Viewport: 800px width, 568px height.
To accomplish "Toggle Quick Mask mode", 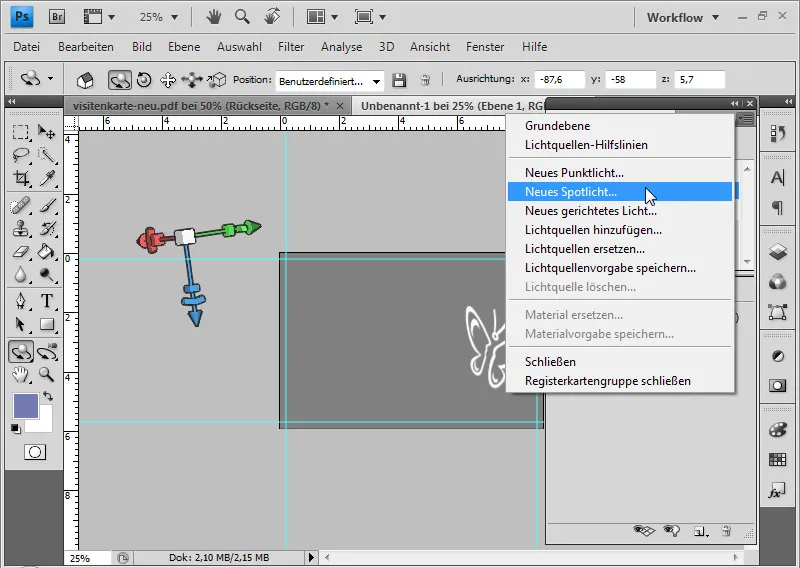I will pos(35,452).
